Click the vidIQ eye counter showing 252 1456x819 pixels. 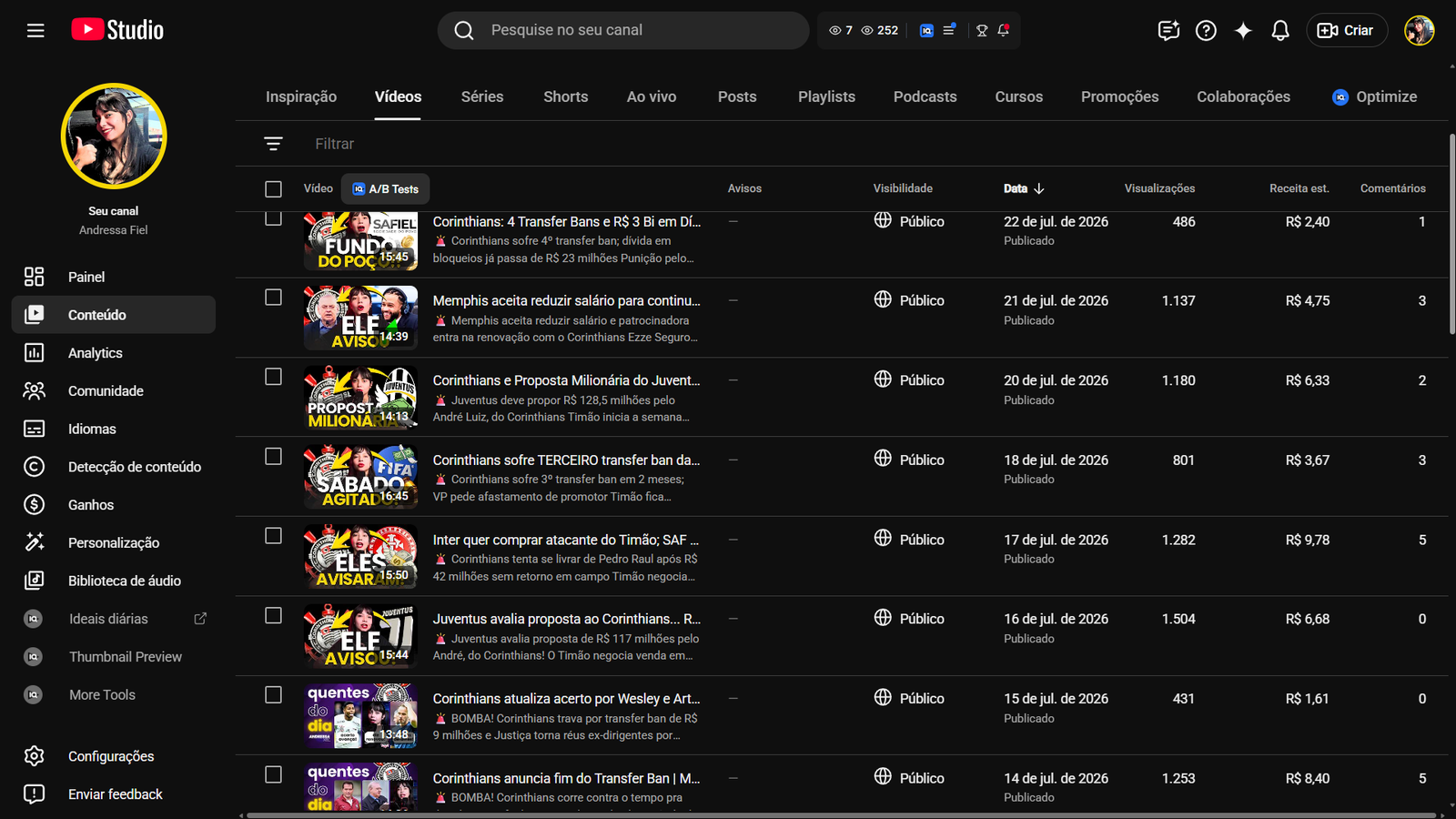tap(880, 30)
